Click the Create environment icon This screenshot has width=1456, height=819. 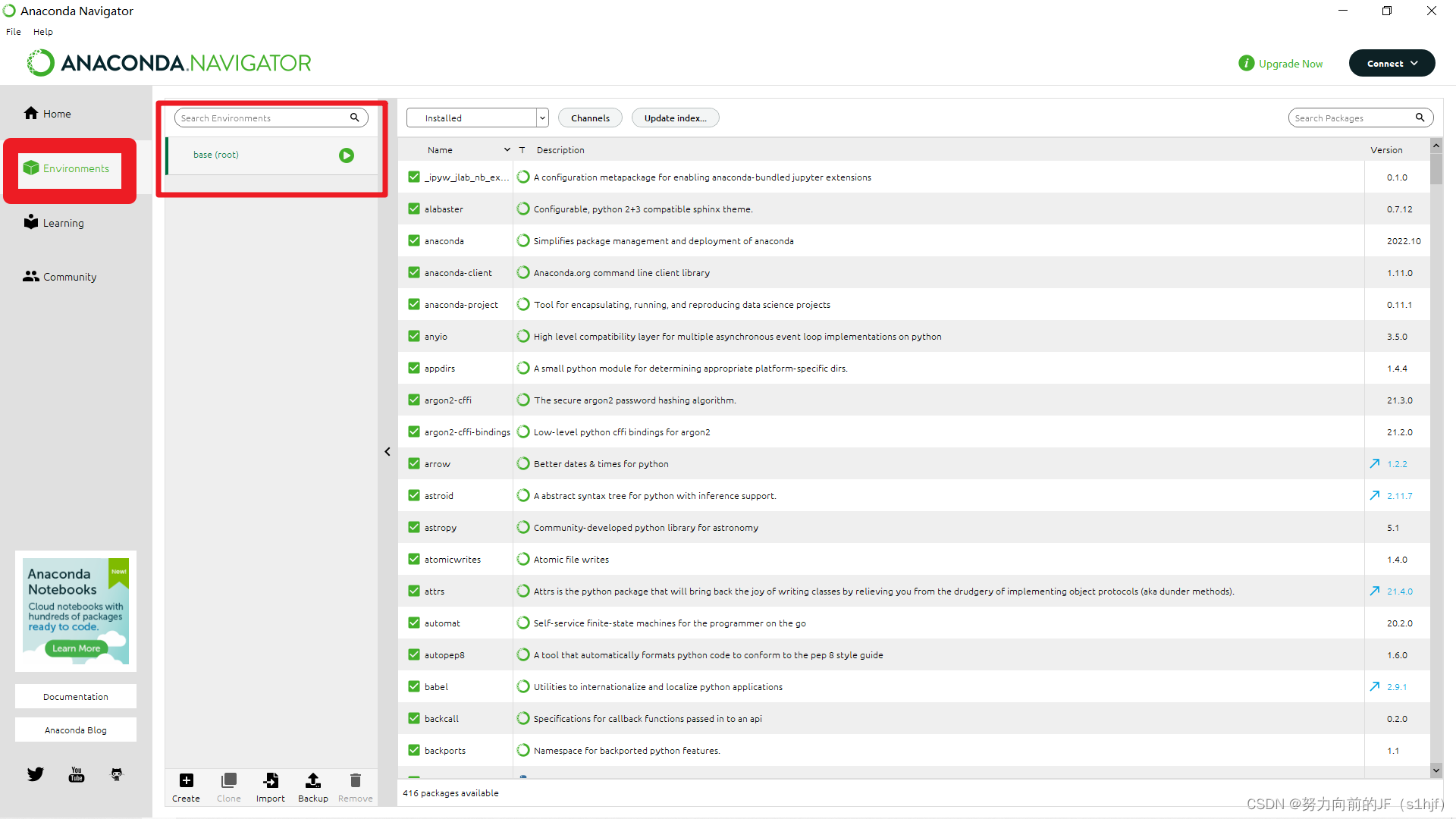coord(184,782)
